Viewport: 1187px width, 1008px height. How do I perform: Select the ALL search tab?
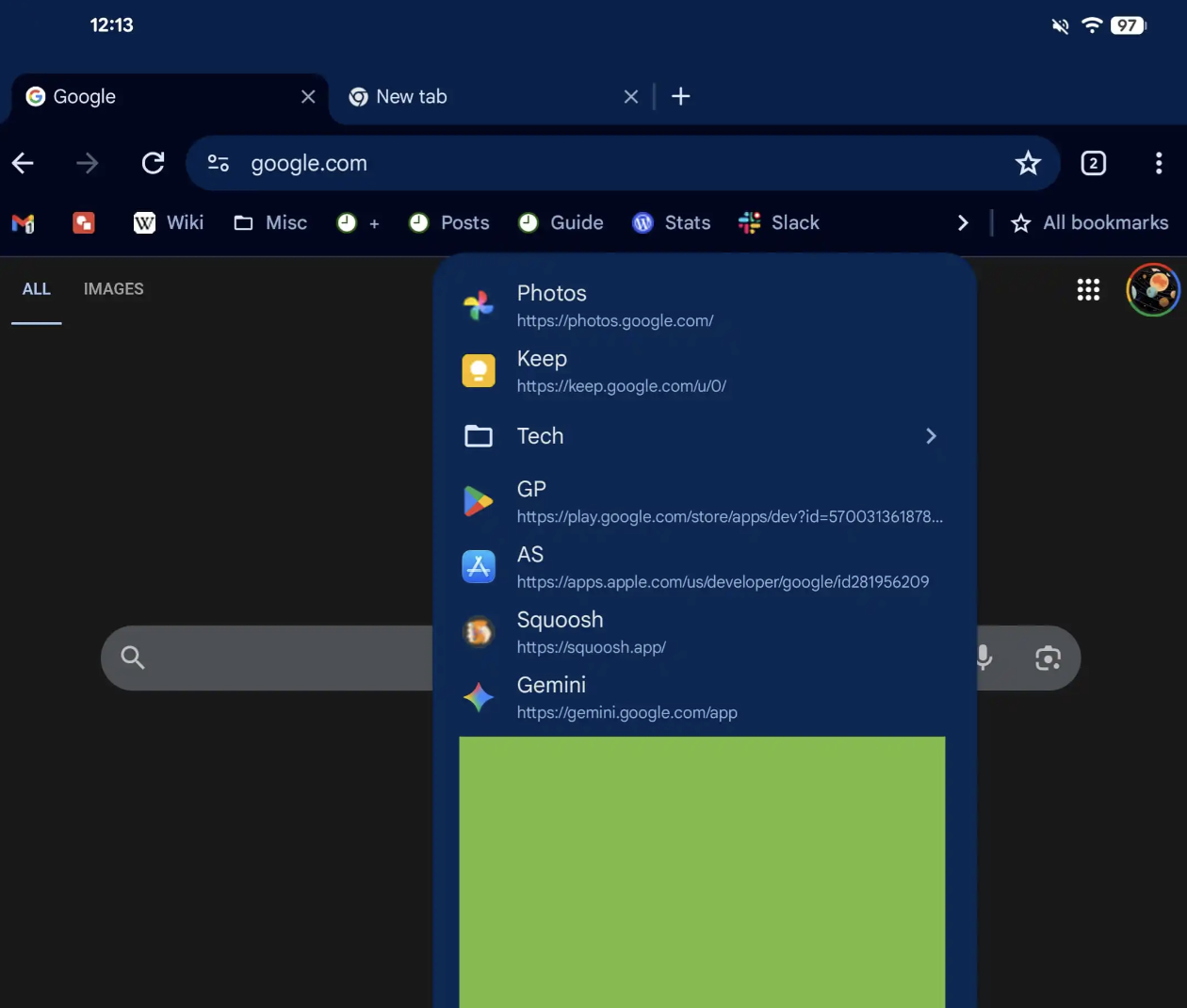coord(37,289)
